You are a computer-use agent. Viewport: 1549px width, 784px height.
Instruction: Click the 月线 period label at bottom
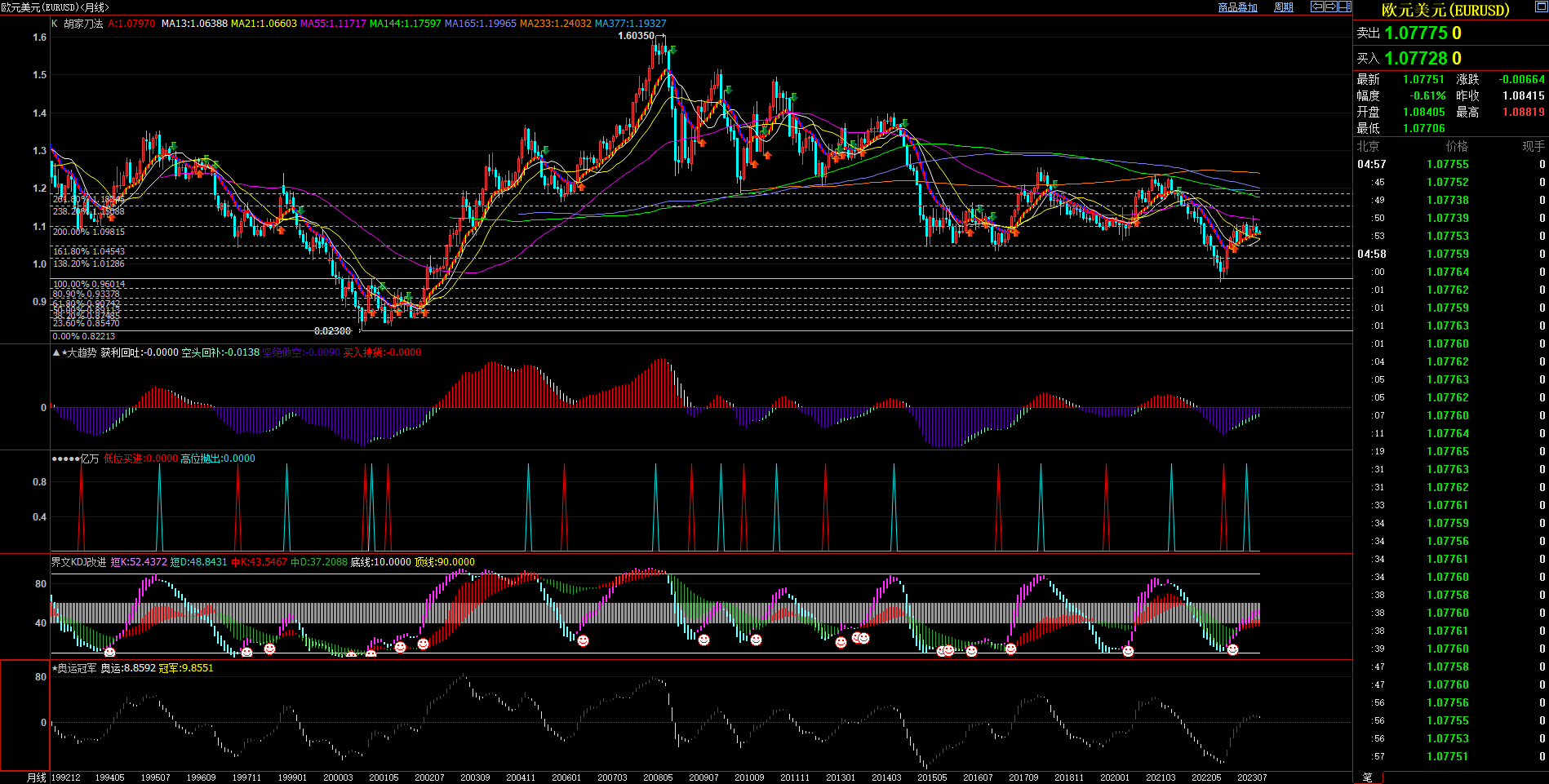pos(37,777)
